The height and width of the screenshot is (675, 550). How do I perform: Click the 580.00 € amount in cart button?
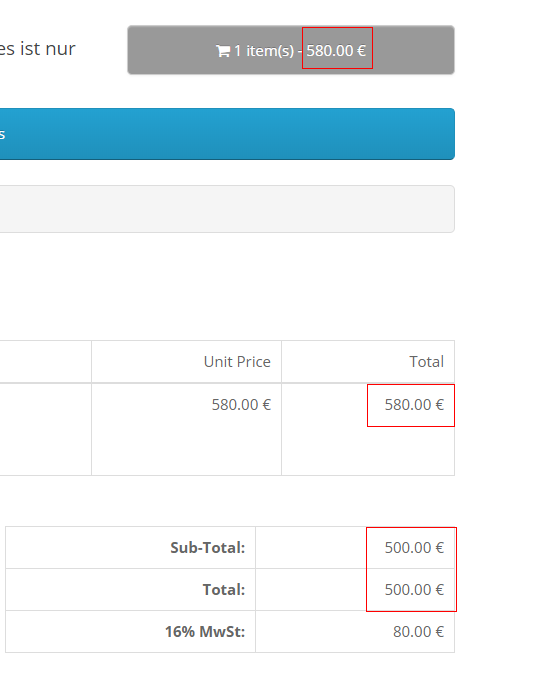336,51
